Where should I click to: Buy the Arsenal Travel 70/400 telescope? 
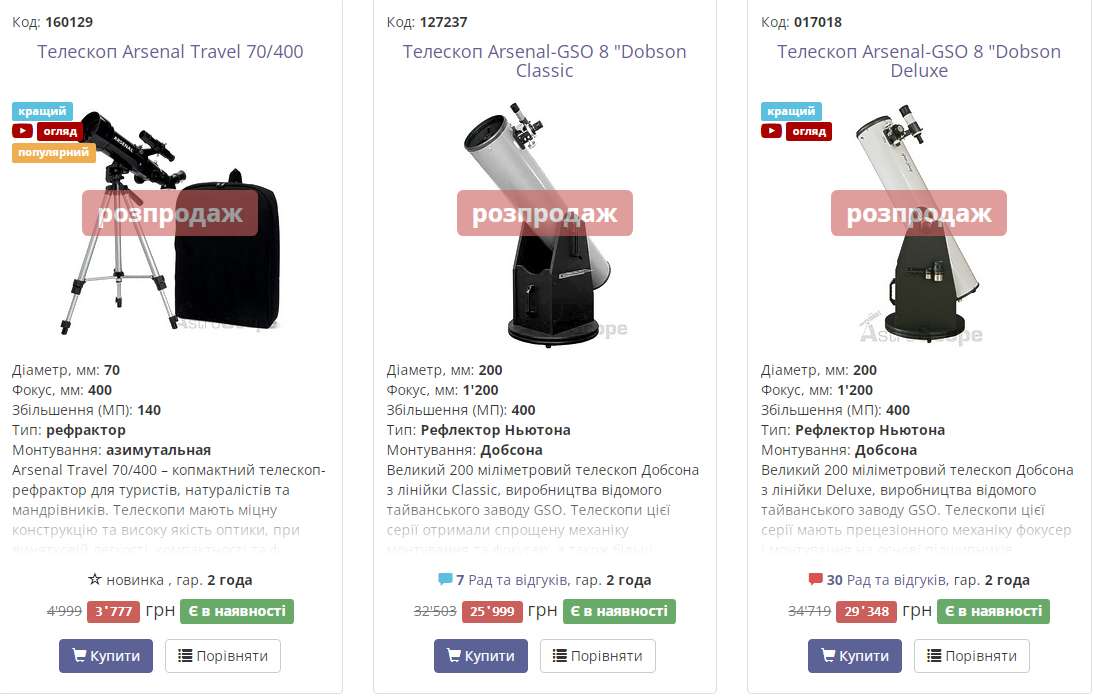tap(106, 656)
